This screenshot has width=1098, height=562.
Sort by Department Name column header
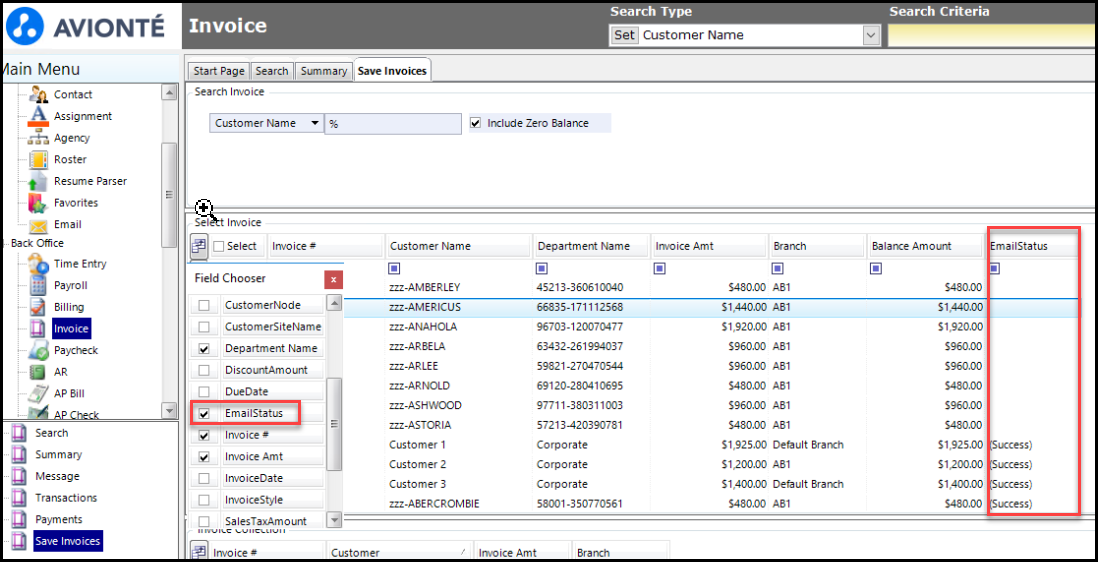point(590,246)
